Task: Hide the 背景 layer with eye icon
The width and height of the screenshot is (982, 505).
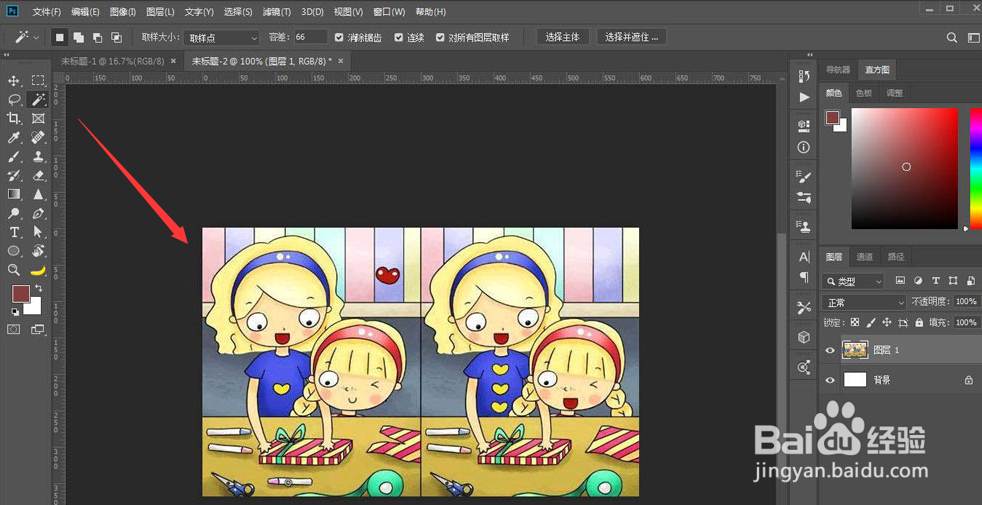Action: coord(830,380)
